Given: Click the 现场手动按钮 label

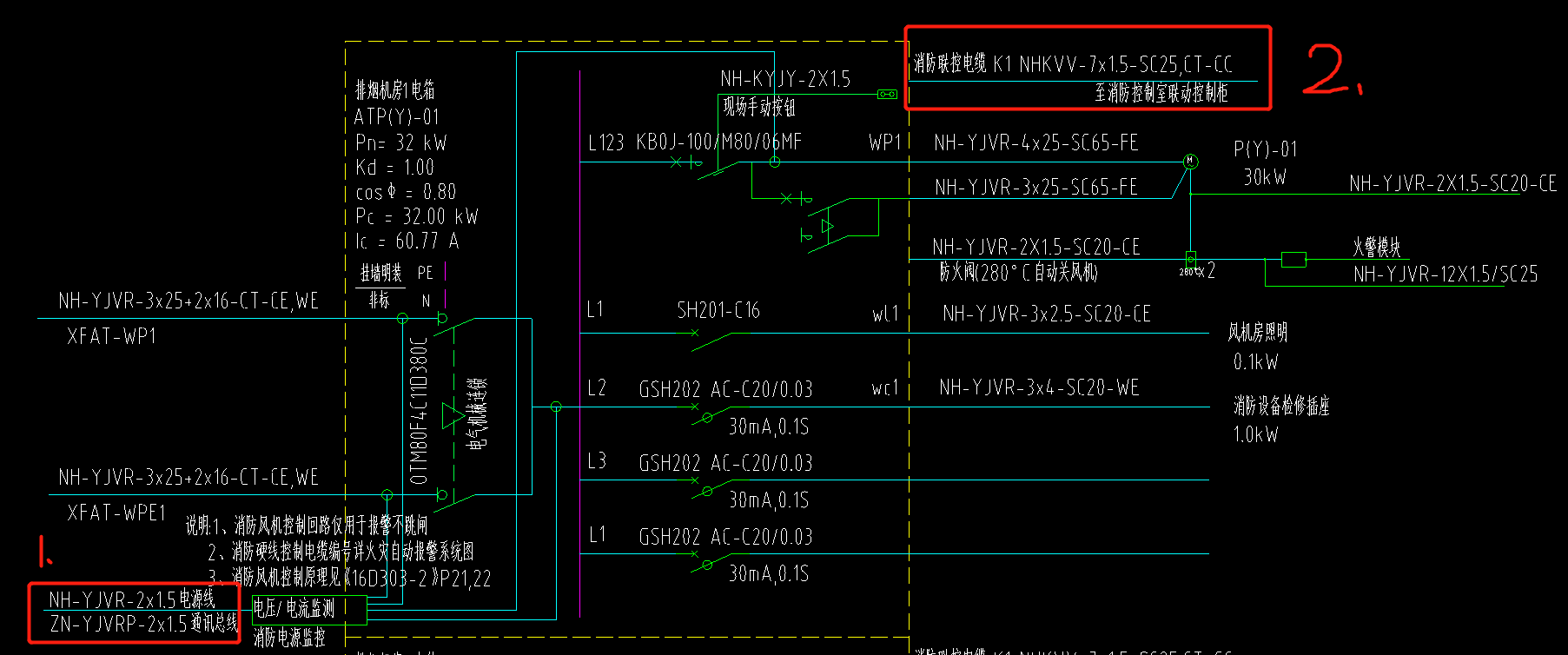Looking at the screenshot, I should (x=759, y=107).
